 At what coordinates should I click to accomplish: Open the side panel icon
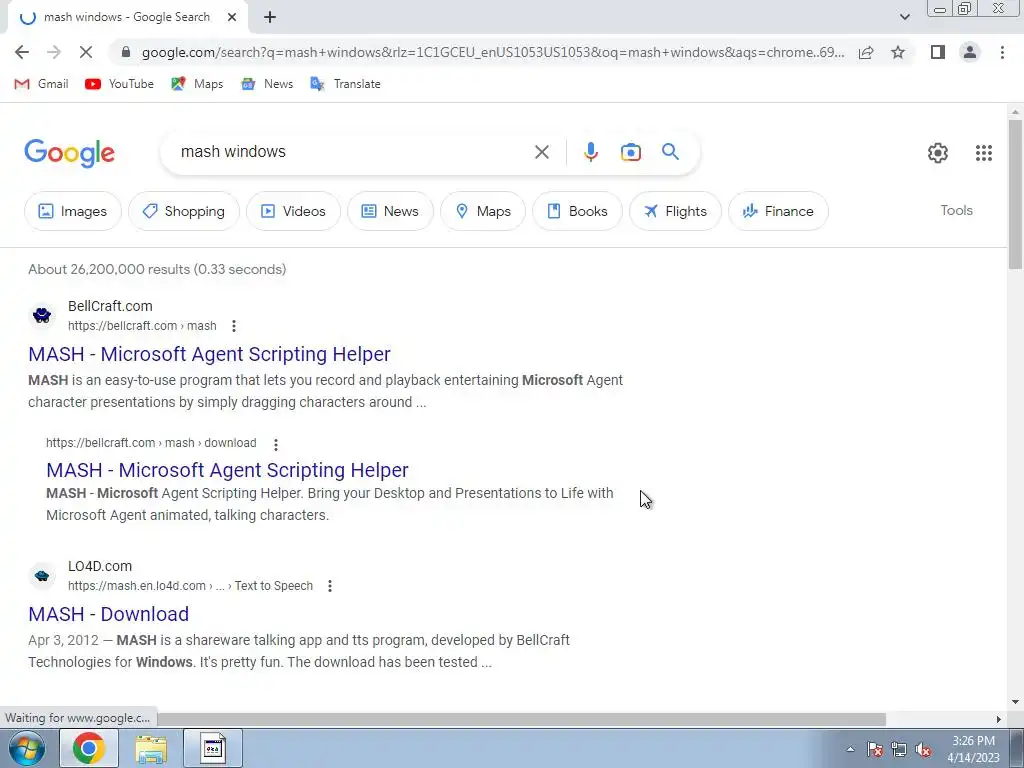point(938,52)
